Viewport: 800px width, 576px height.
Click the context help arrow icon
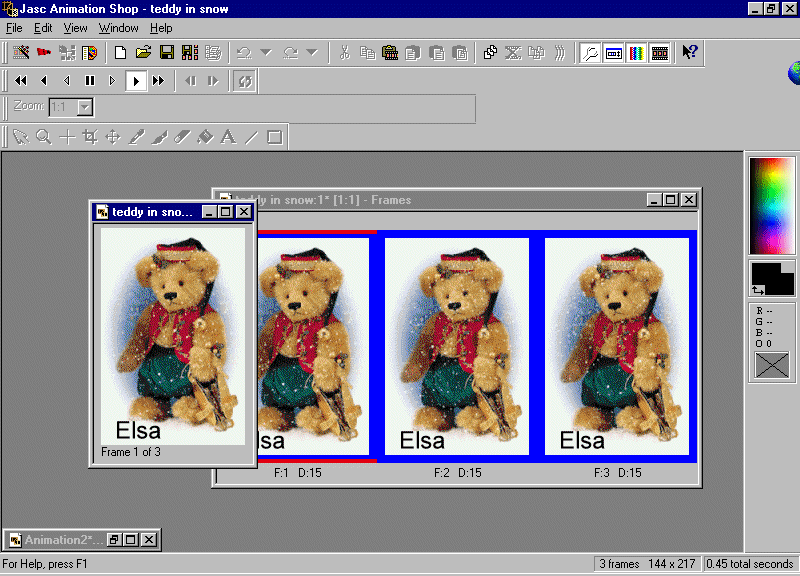(x=690, y=52)
